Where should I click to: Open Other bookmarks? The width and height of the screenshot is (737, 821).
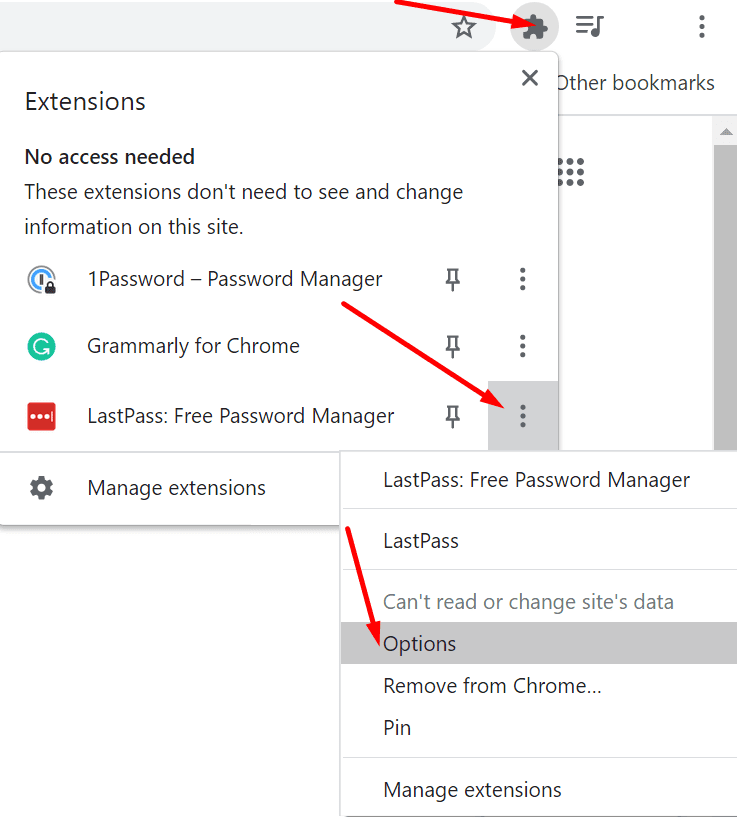[635, 83]
